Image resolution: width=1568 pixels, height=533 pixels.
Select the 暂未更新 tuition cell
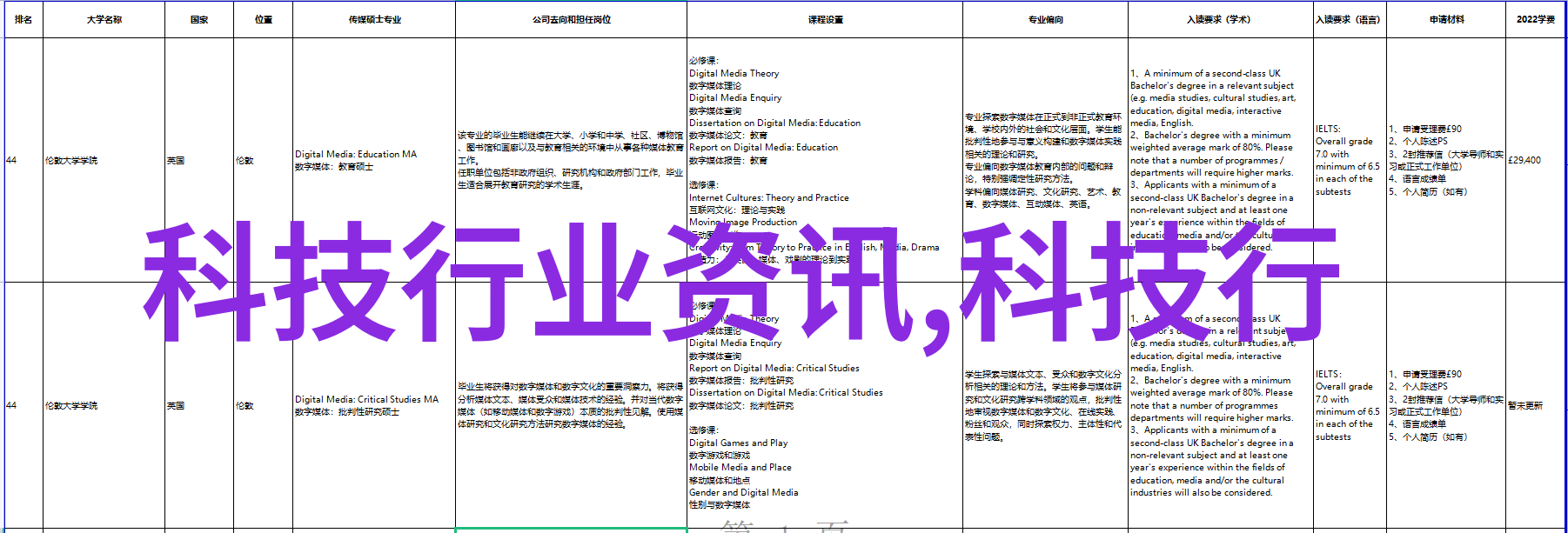[x=1536, y=405]
